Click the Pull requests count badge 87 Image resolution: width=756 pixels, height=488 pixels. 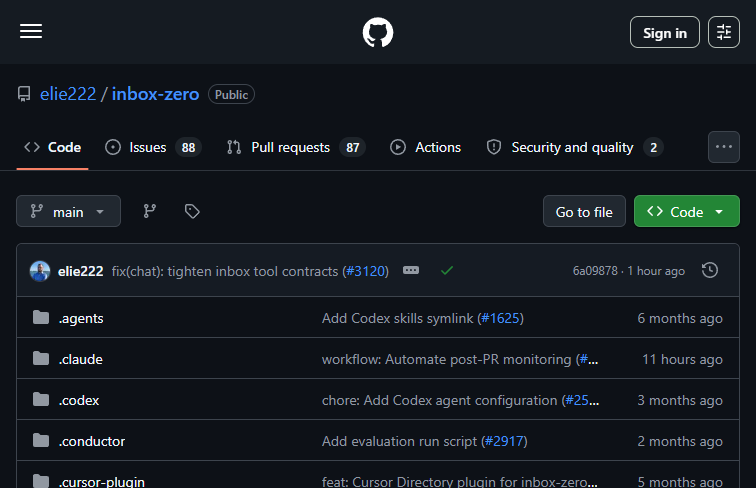tap(352, 148)
